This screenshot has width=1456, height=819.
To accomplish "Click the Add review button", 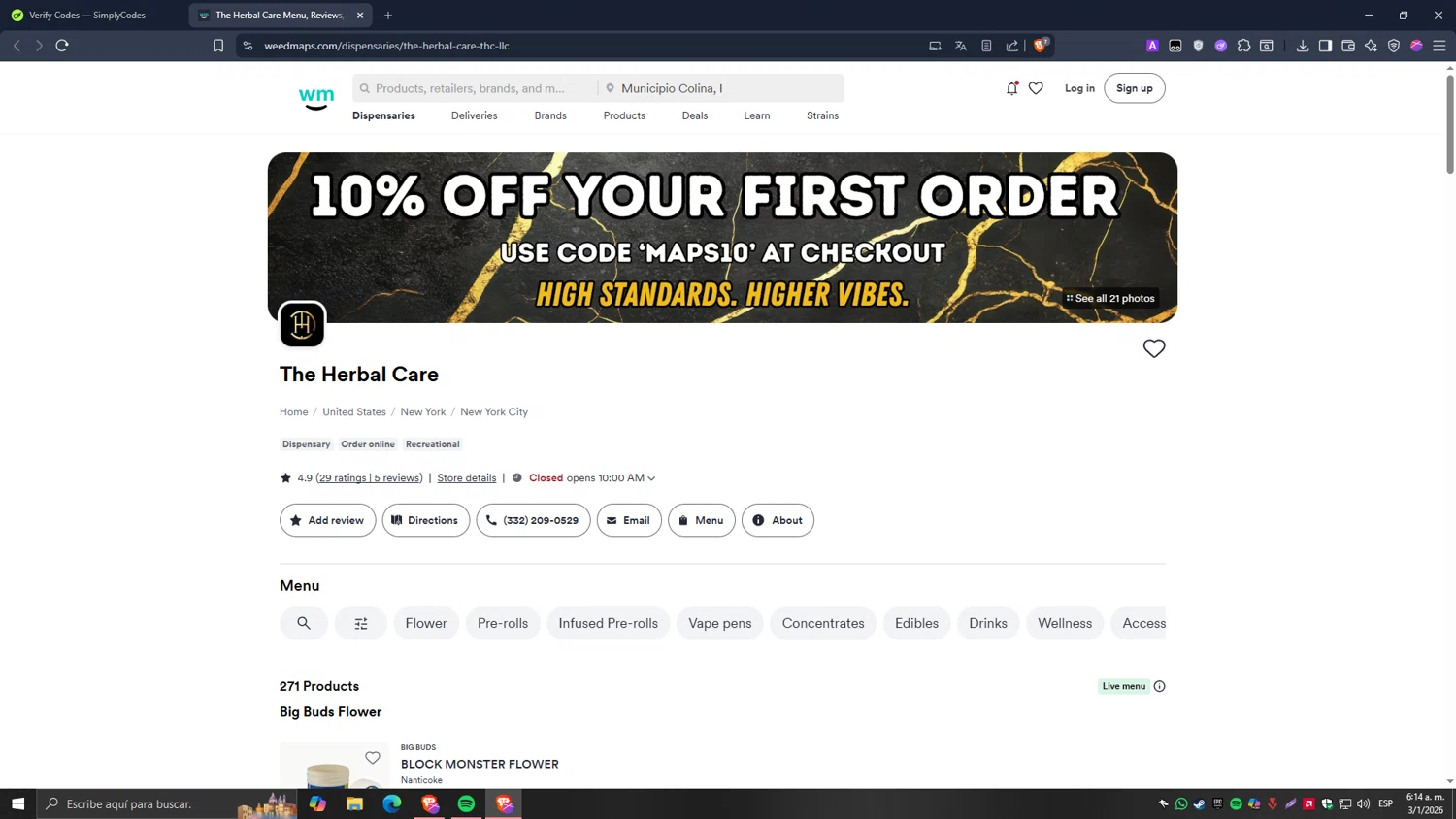I will [327, 520].
